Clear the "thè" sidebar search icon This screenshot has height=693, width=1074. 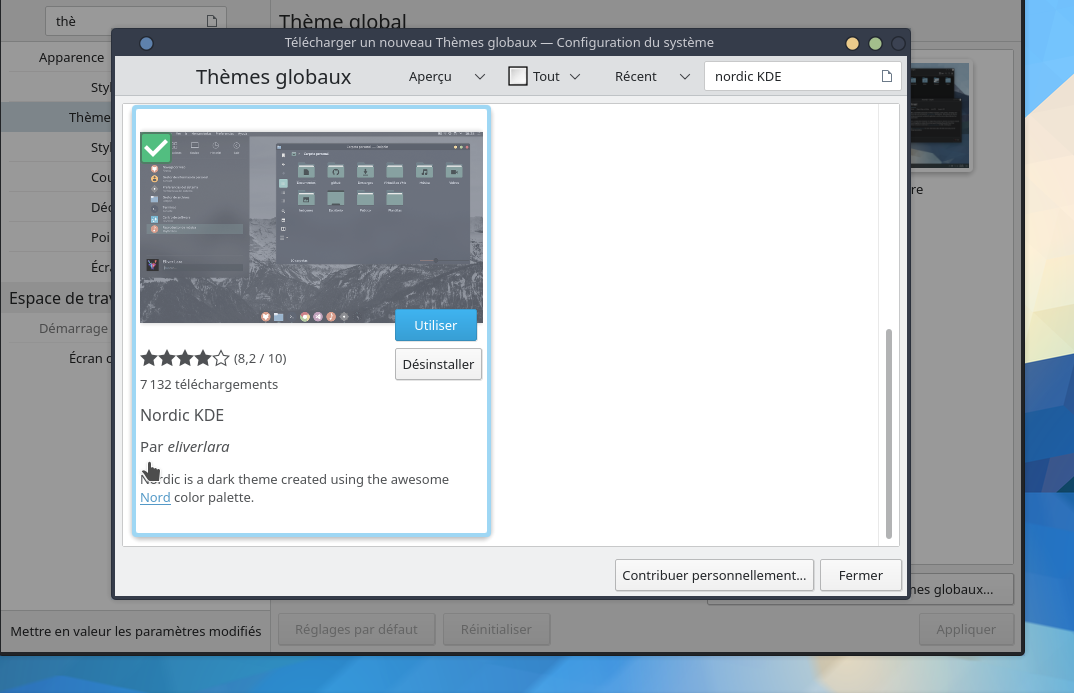tap(211, 21)
